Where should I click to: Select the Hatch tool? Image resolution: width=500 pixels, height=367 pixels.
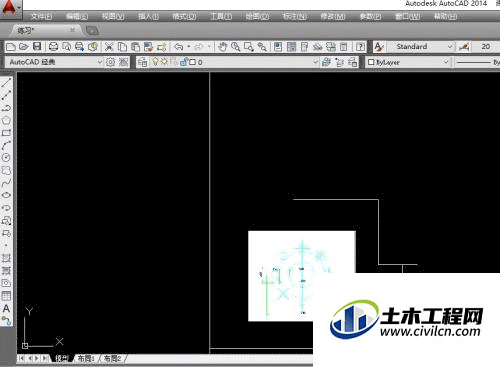tap(6, 258)
